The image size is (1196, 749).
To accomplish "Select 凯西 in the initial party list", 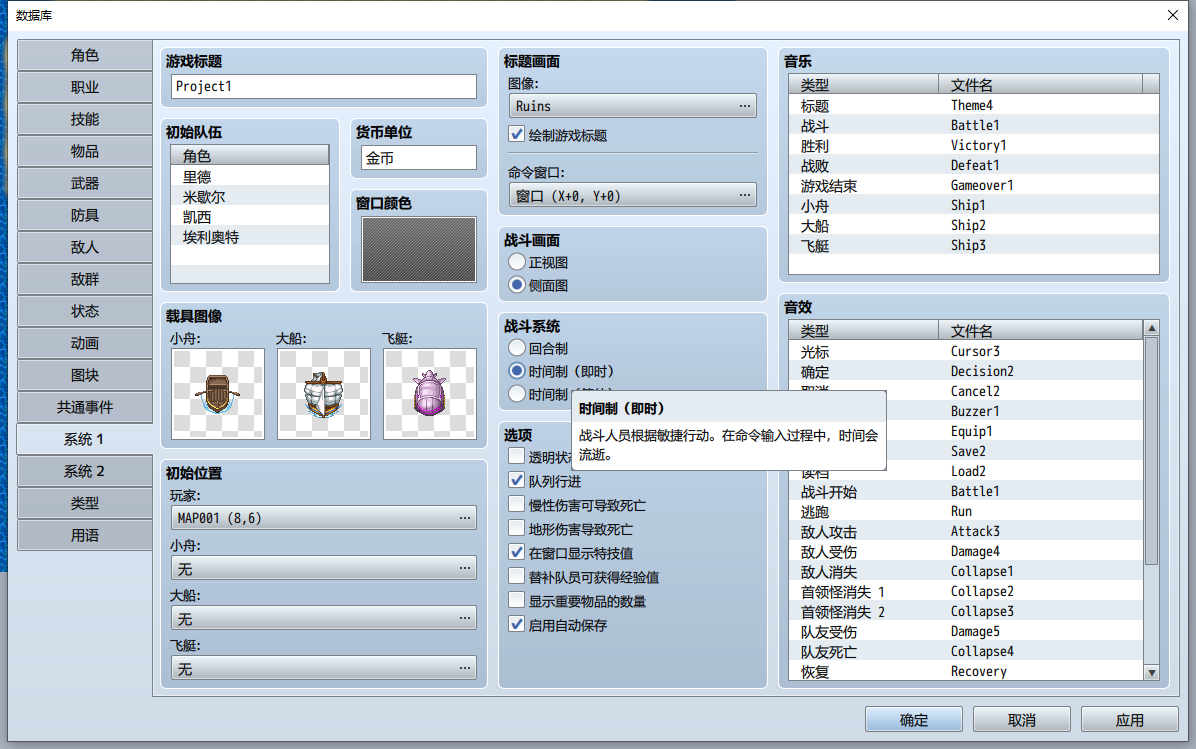I will [250, 217].
